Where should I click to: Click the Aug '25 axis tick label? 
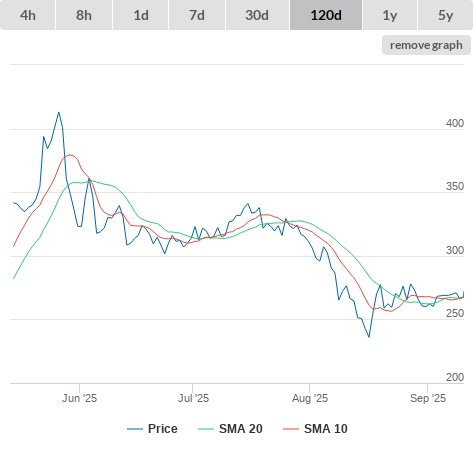[x=310, y=398]
